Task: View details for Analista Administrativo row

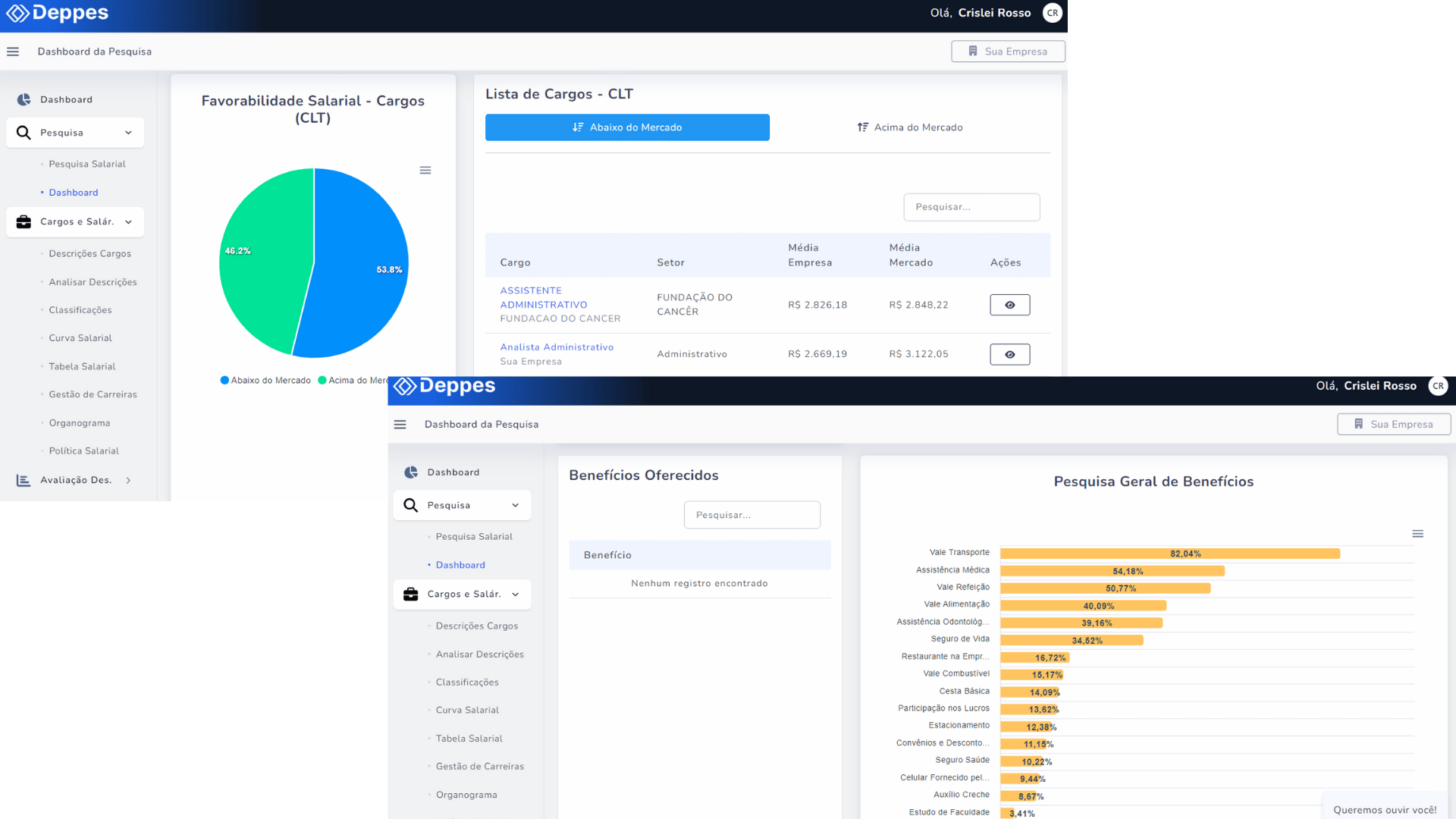Action: pos(1009,354)
